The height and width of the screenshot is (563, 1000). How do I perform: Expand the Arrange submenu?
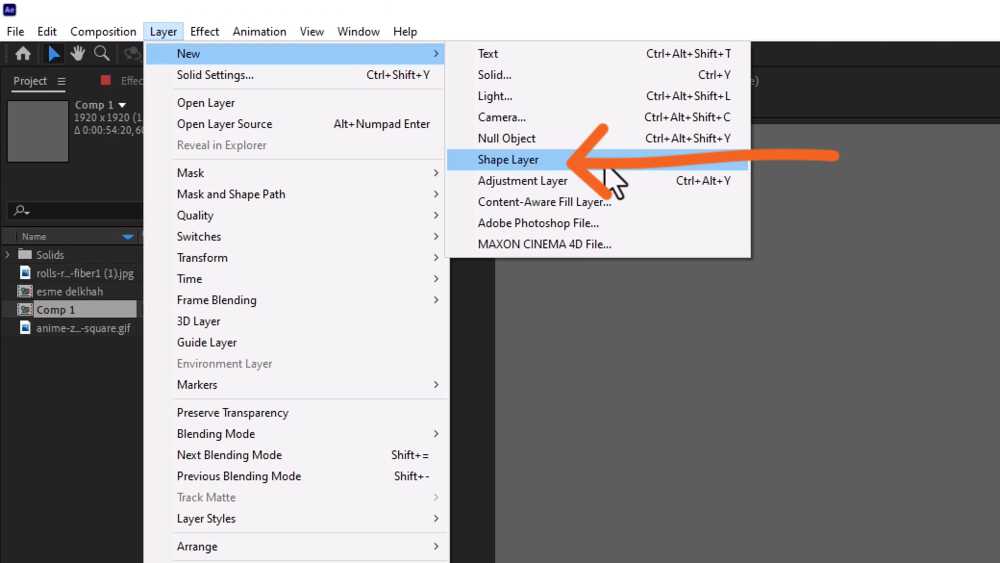tap(436, 546)
